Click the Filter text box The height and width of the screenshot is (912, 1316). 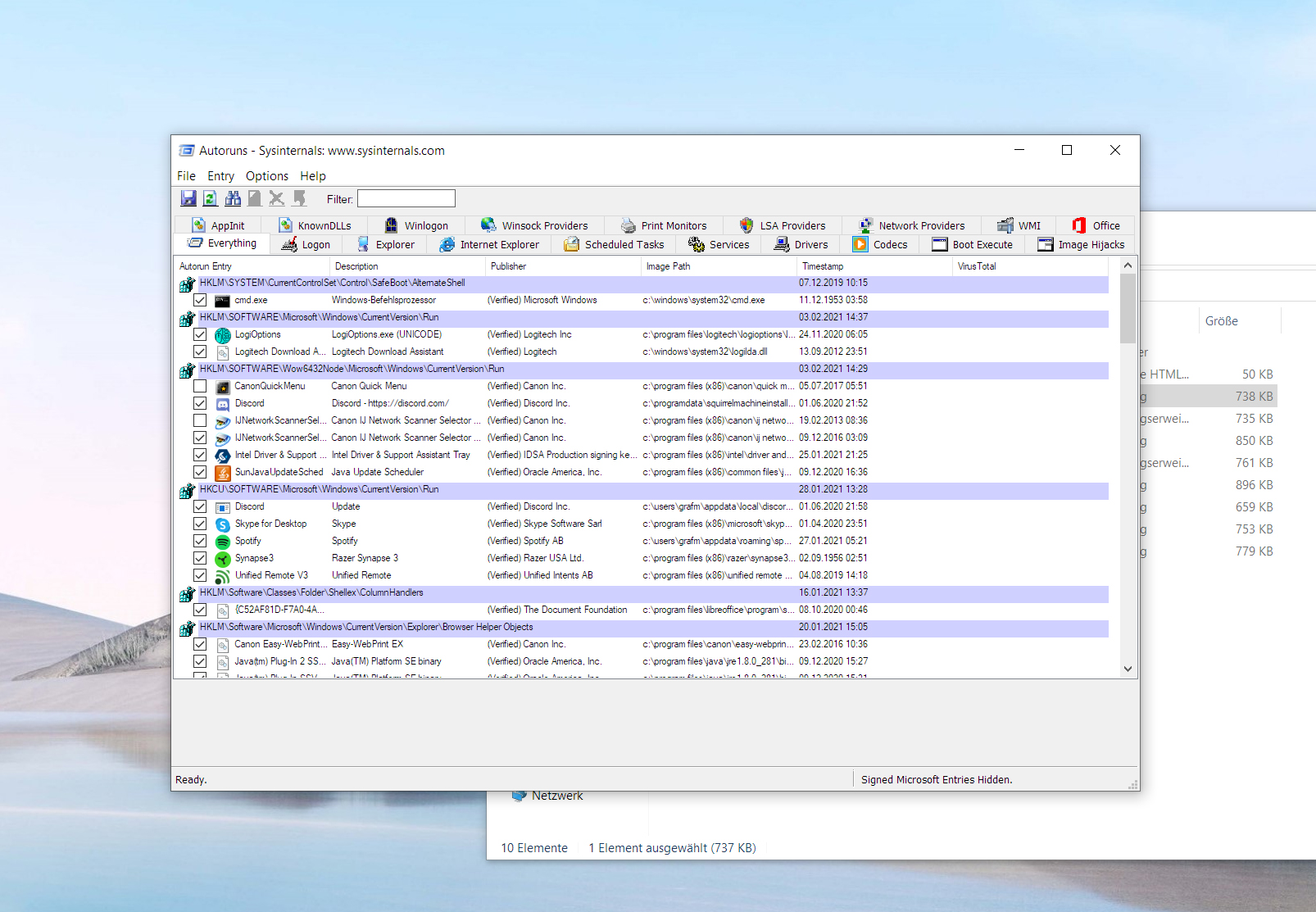[x=406, y=198]
